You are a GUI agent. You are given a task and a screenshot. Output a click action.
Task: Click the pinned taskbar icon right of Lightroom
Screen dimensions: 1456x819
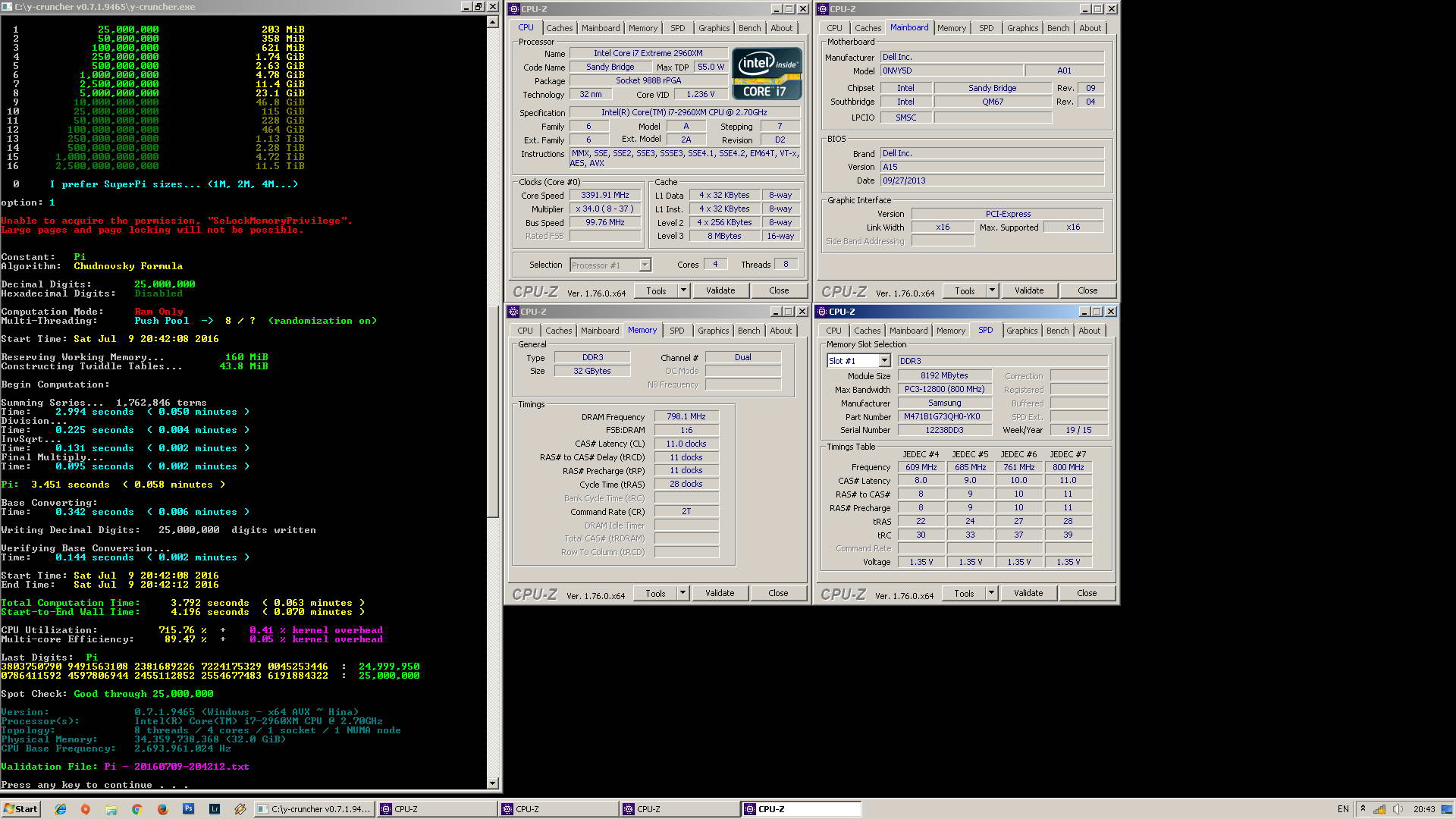click(x=240, y=809)
